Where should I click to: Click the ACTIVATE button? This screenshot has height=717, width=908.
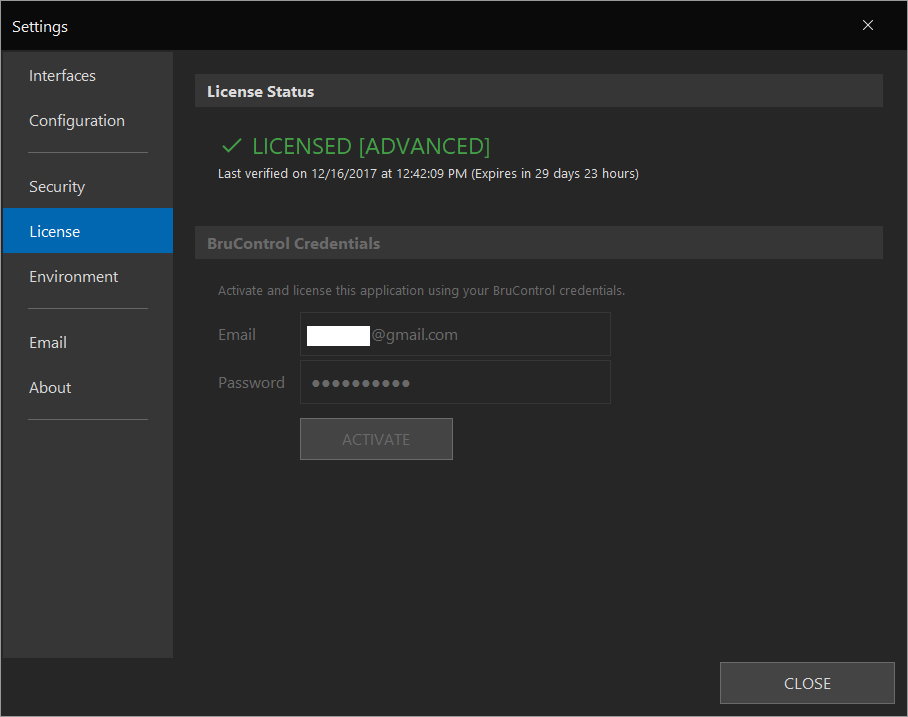tap(376, 439)
